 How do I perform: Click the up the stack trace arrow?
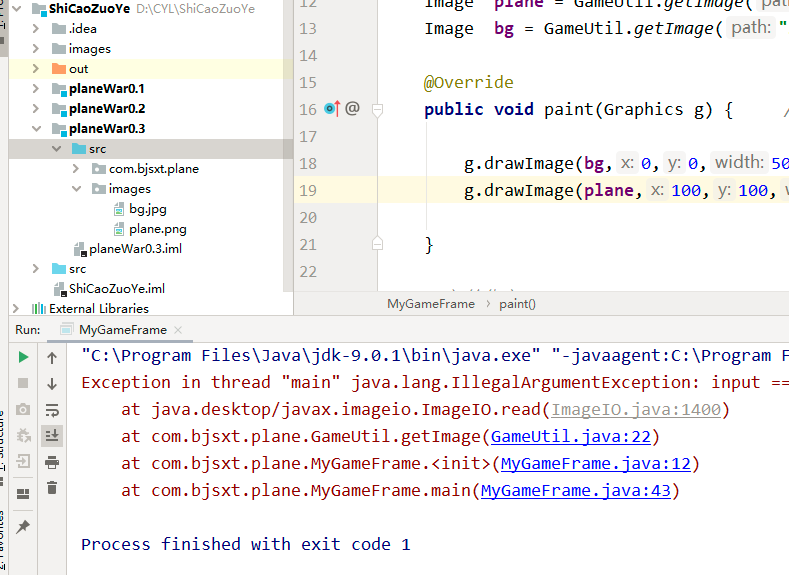[52, 358]
